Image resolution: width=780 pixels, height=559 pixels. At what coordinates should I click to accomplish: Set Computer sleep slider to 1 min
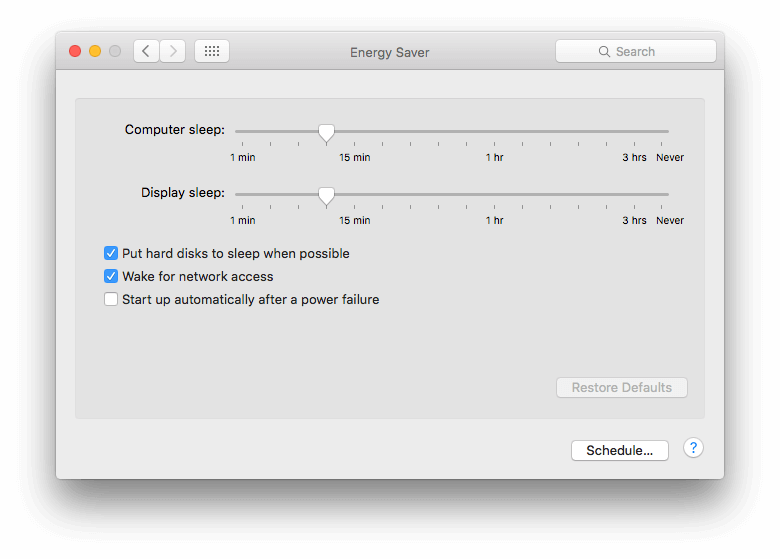(x=242, y=131)
